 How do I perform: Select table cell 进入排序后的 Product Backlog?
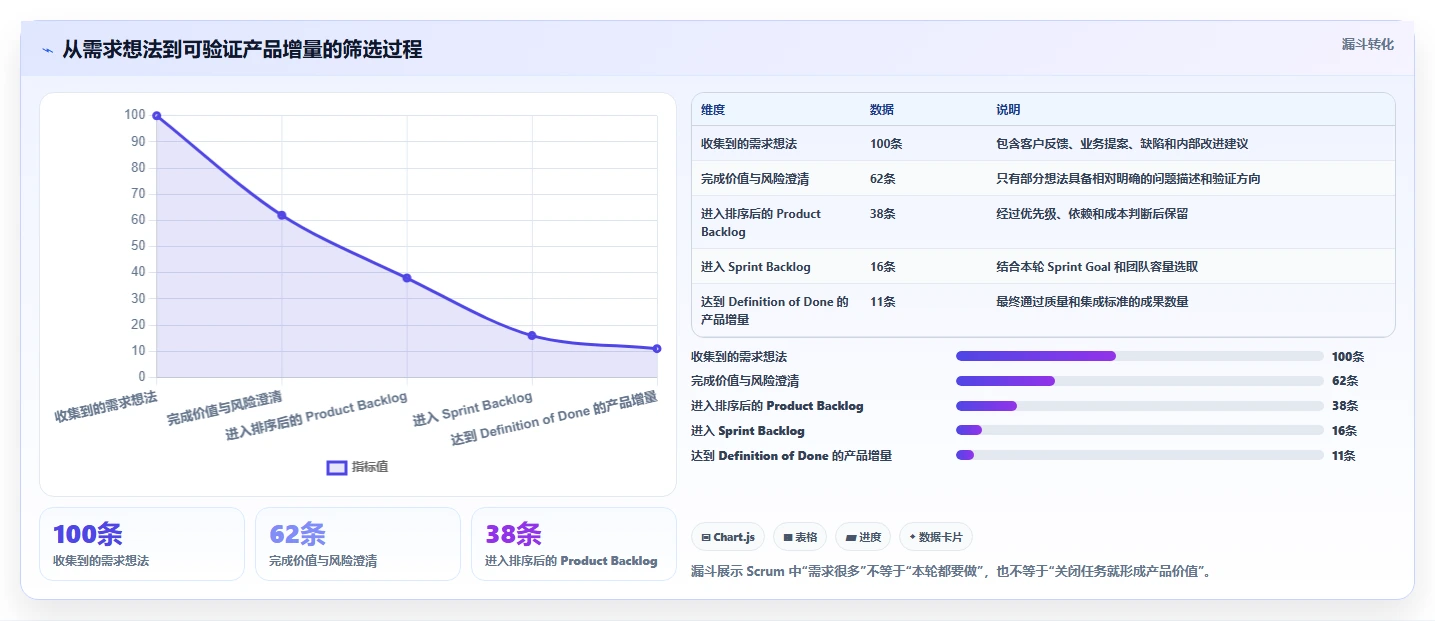tap(761, 223)
